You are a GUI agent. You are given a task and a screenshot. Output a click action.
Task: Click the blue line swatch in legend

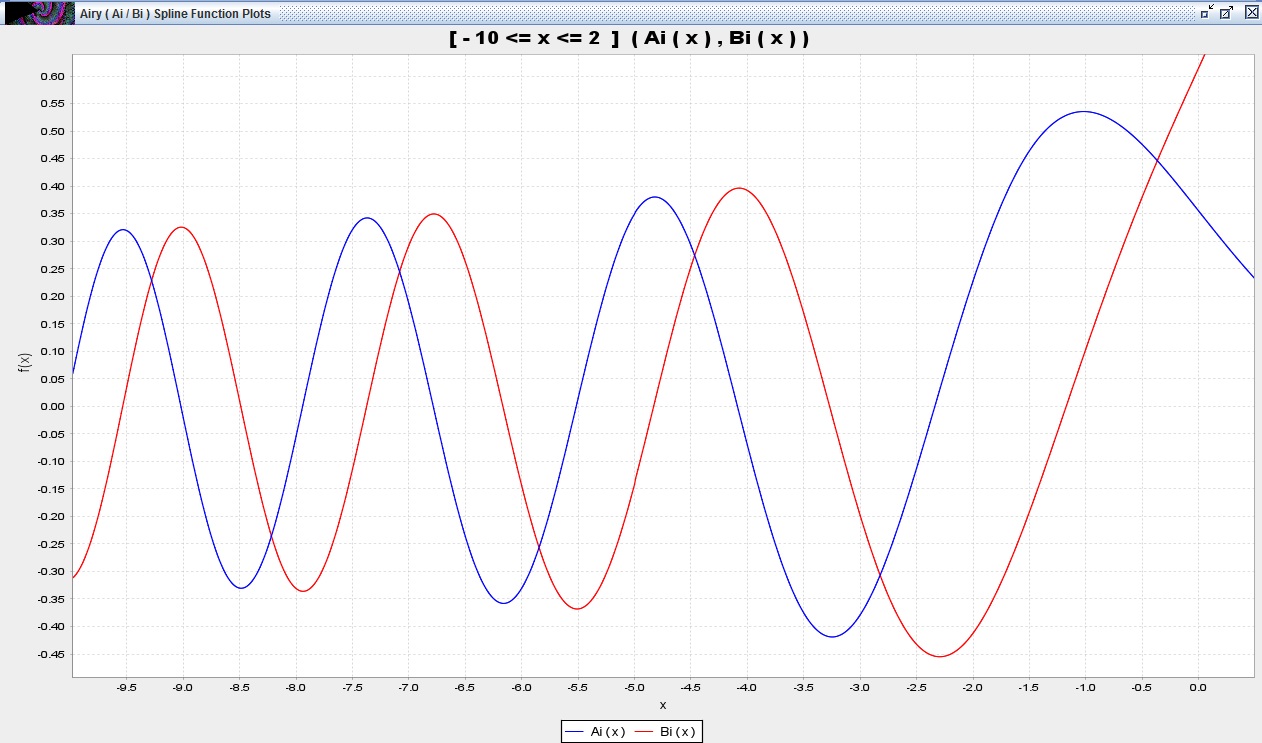click(575, 732)
